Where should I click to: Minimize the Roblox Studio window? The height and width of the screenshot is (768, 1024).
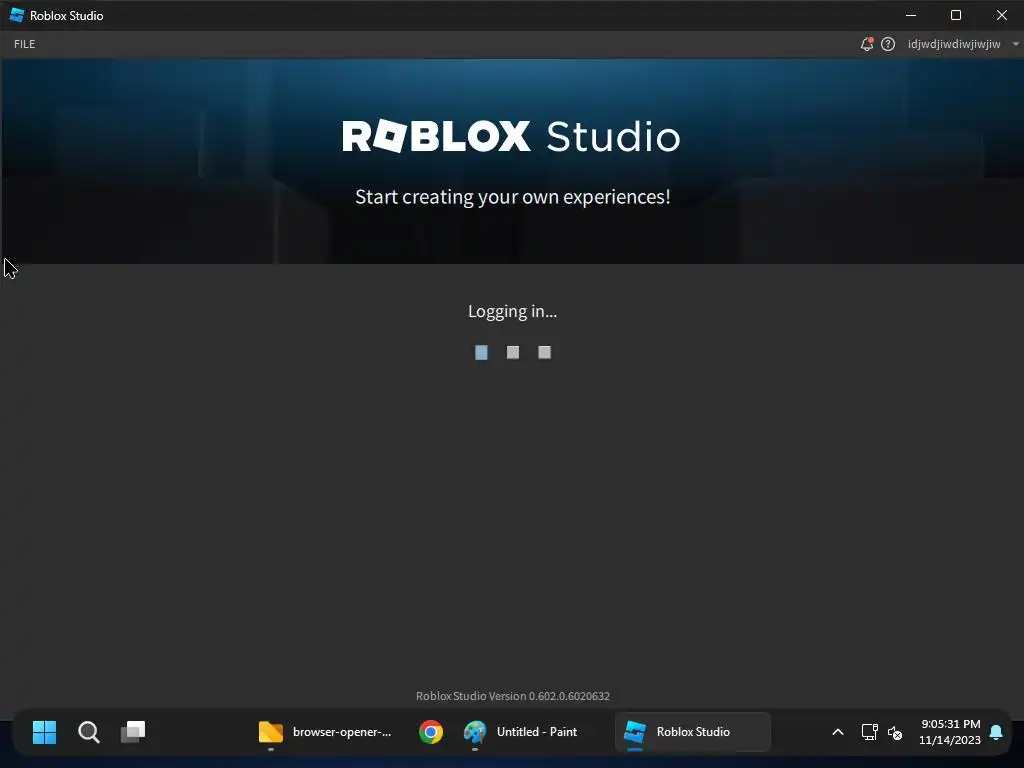911,15
